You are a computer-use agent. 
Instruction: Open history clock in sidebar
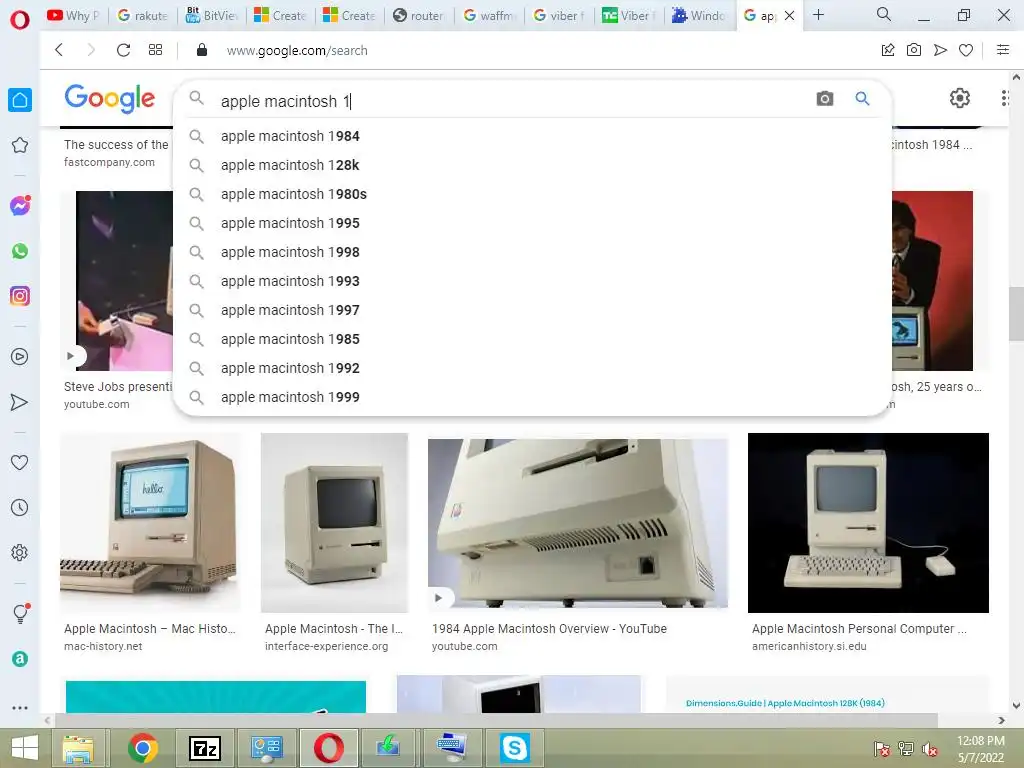(x=20, y=507)
